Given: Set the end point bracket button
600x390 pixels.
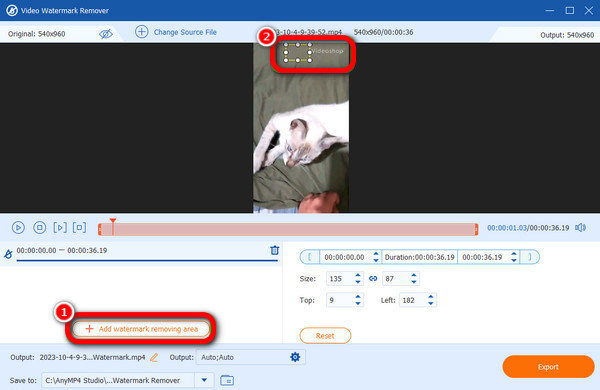Looking at the screenshot, I should (x=530, y=257).
